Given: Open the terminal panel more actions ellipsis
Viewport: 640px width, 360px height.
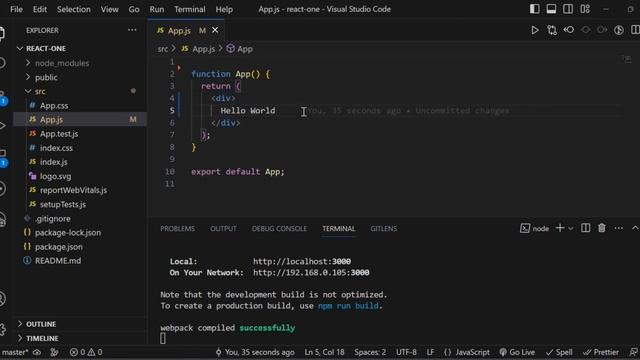Looking at the screenshot, I should (619, 228).
